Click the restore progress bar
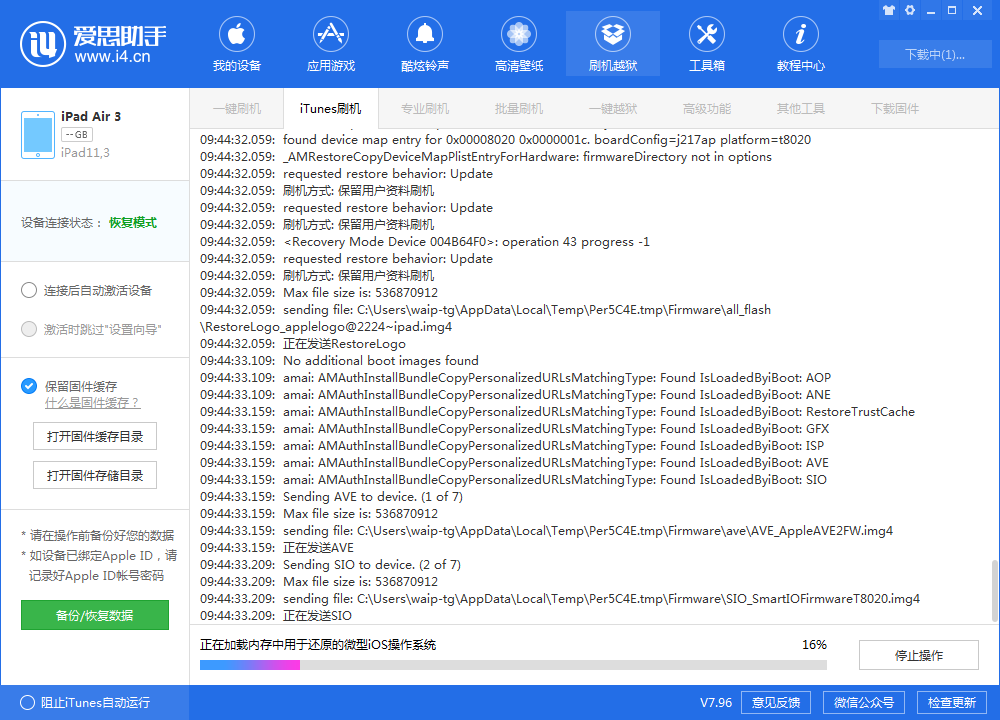The height and width of the screenshot is (720, 1000). [x=513, y=665]
